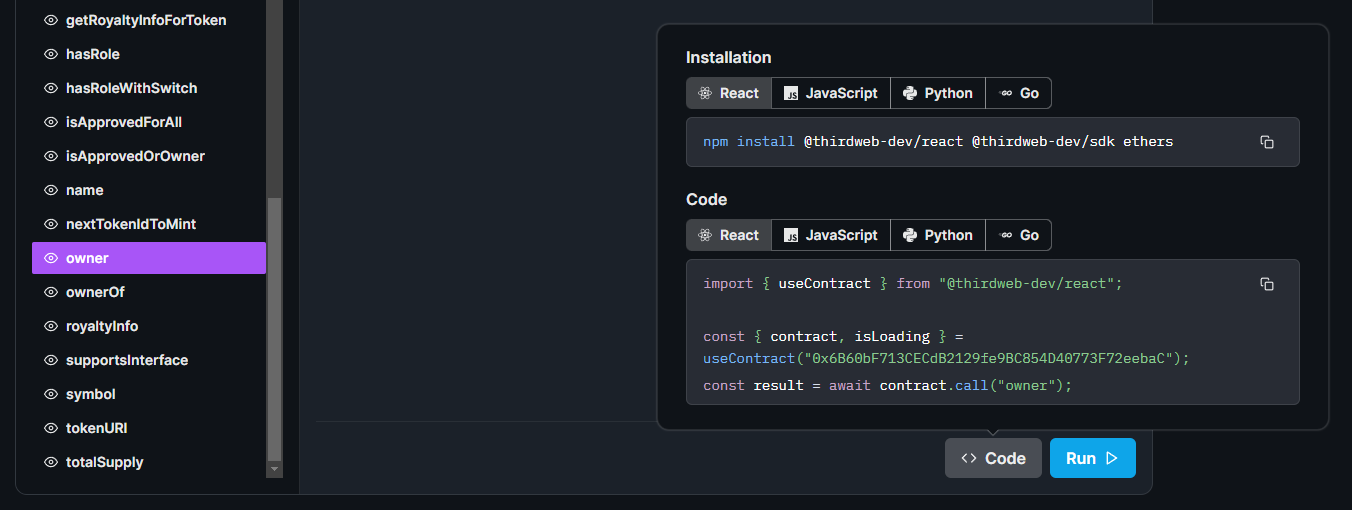Screen dimensions: 1352x510
Task: Select the nextTokenIdToMint function
Action: click(x=131, y=224)
